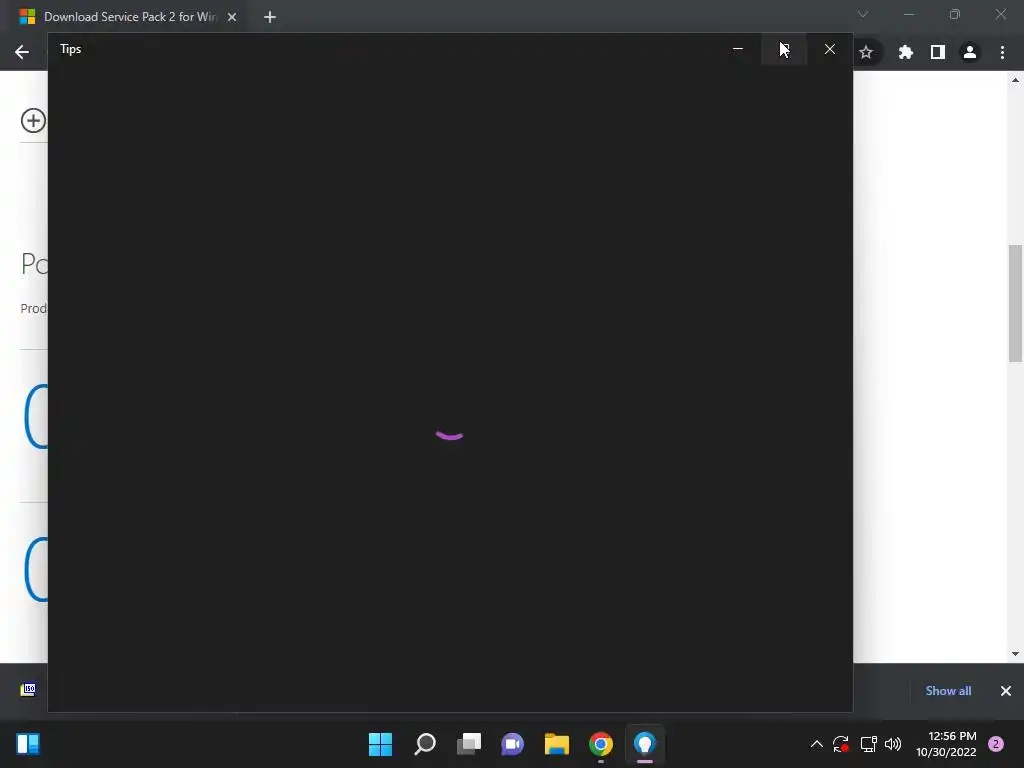Open the clock and date flyout
This screenshot has width=1024, height=768.
[946, 744]
